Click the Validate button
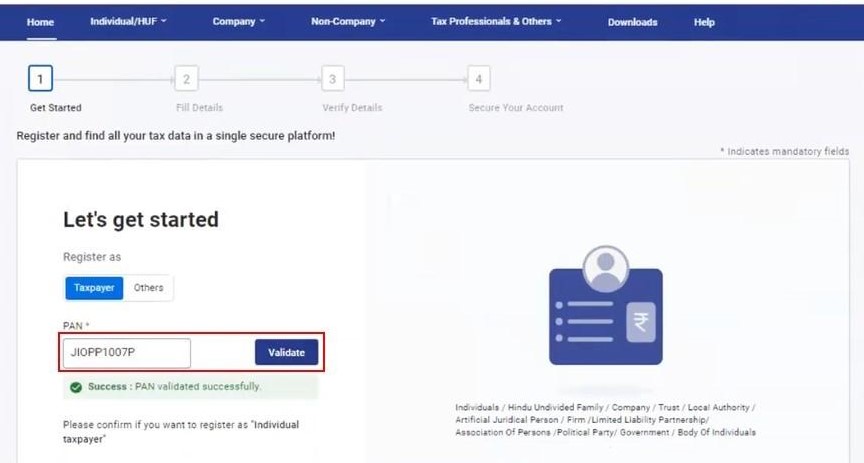Viewport: 864px width, 463px height. 287,352
